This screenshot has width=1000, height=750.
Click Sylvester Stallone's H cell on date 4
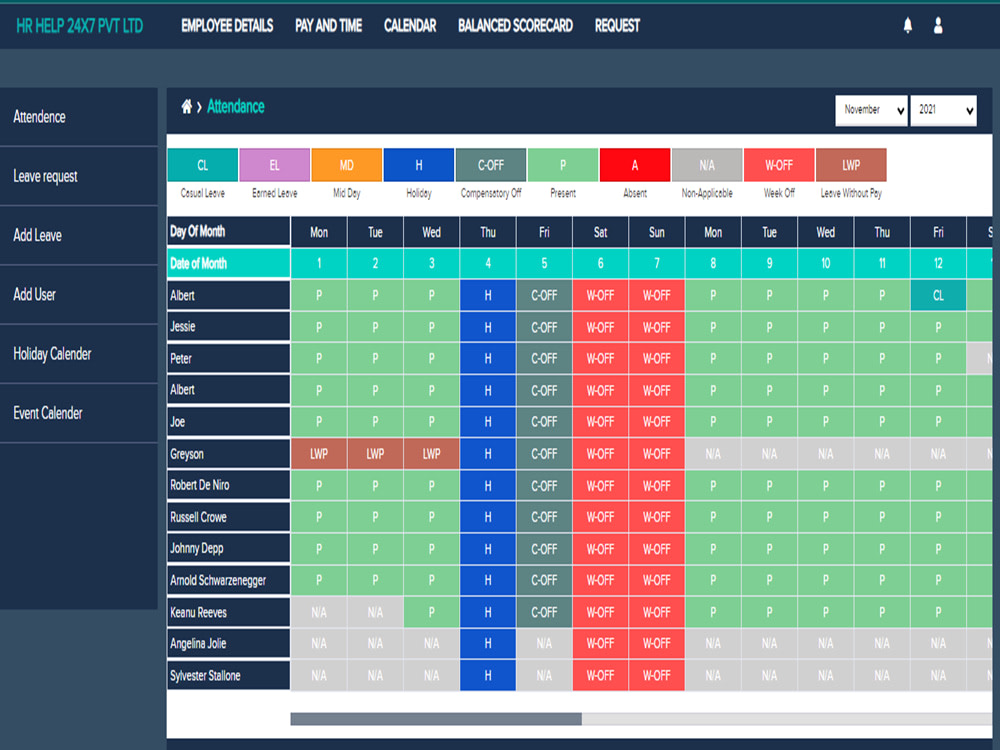[x=488, y=675]
